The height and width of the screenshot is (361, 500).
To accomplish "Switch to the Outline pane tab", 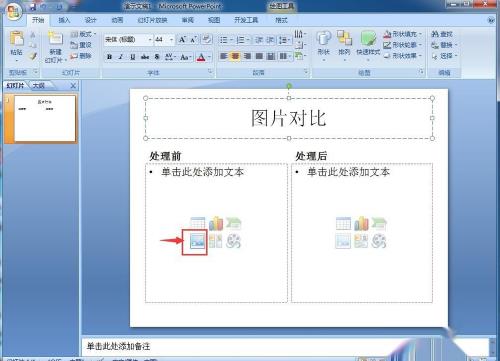I will coord(39,86).
